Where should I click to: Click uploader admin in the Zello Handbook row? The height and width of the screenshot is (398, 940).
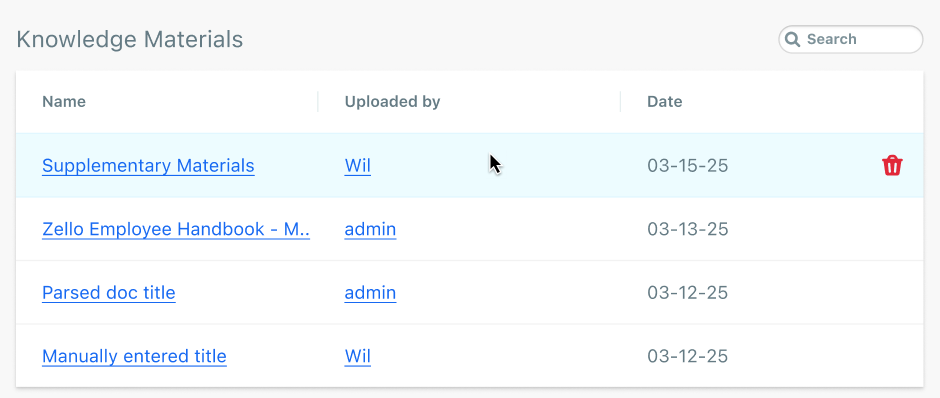tap(370, 229)
